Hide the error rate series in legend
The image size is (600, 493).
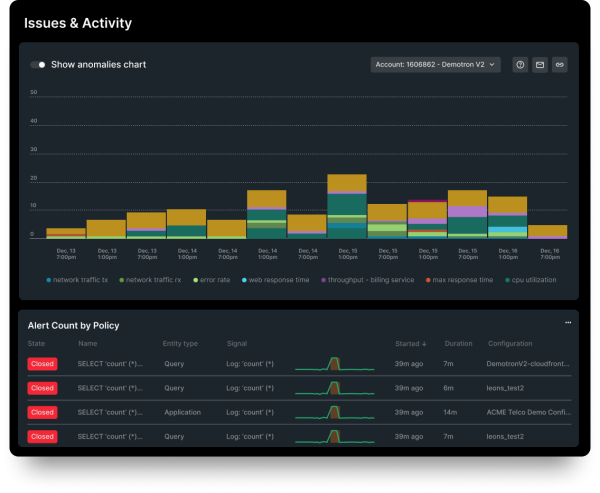pos(213,280)
